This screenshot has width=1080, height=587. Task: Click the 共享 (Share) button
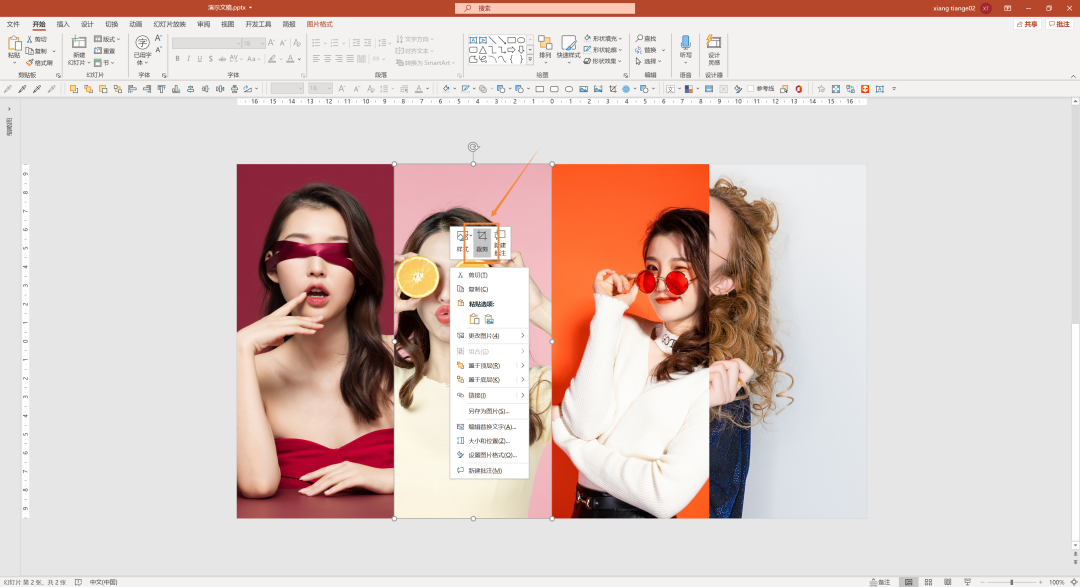1027,24
